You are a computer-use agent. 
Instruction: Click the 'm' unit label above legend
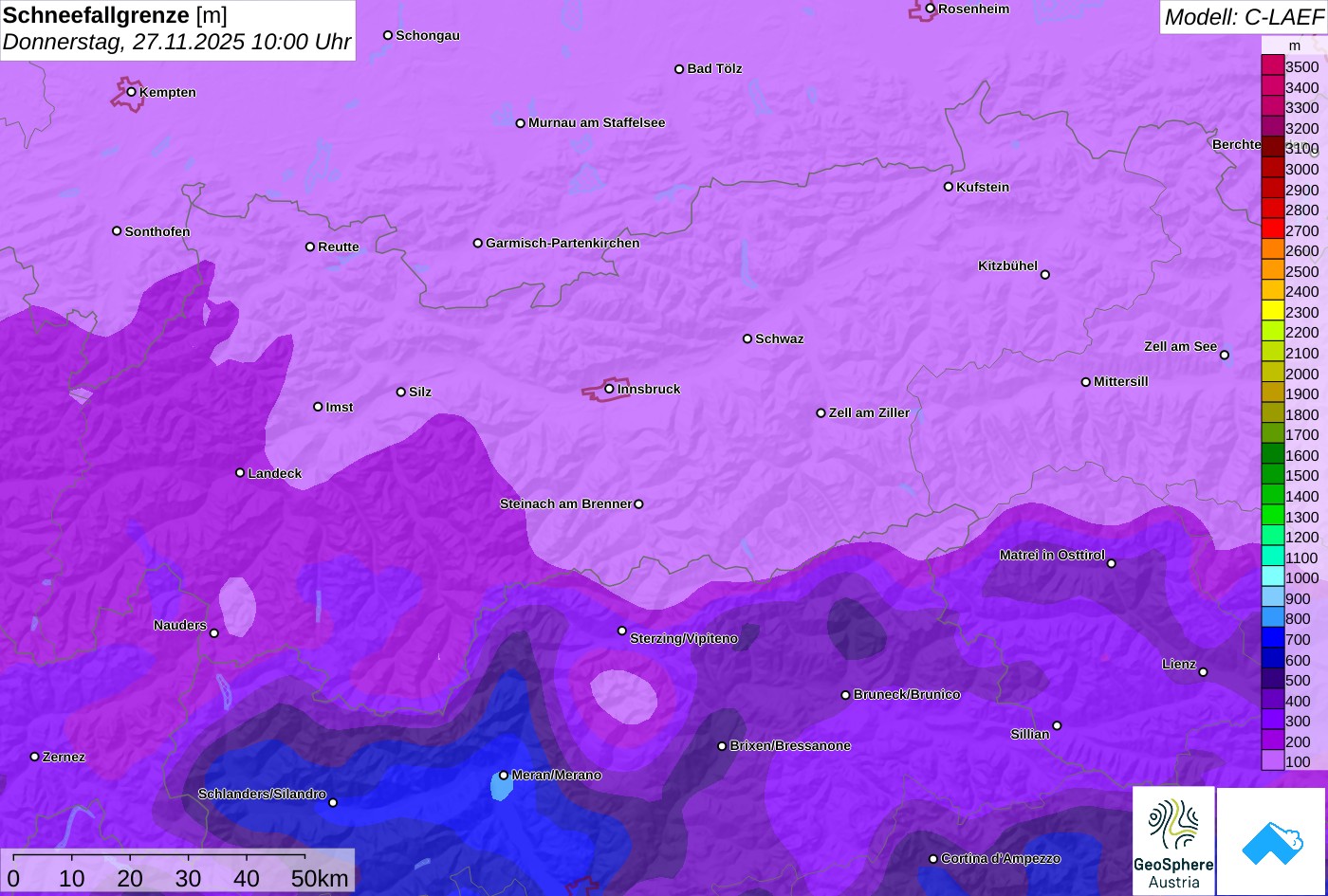(x=1295, y=46)
